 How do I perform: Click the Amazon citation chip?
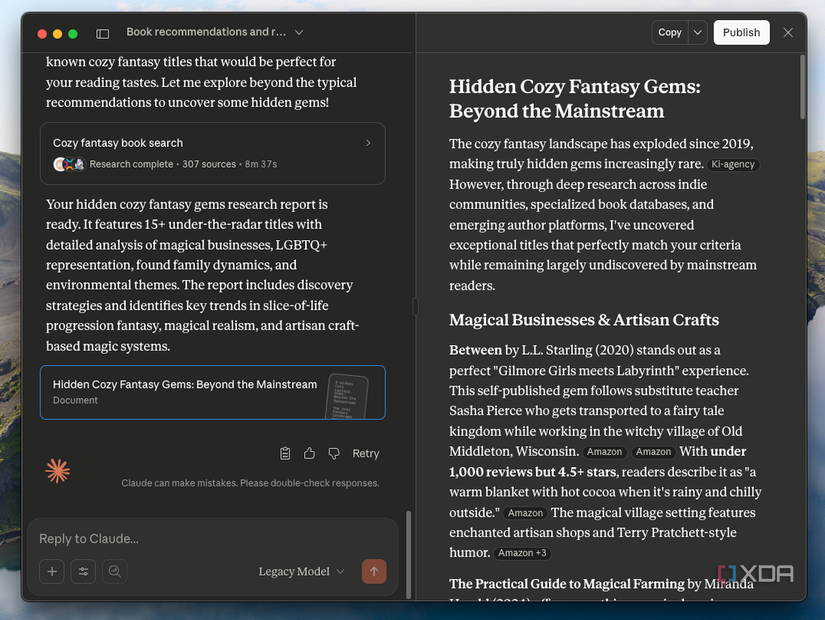pyautogui.click(x=604, y=451)
